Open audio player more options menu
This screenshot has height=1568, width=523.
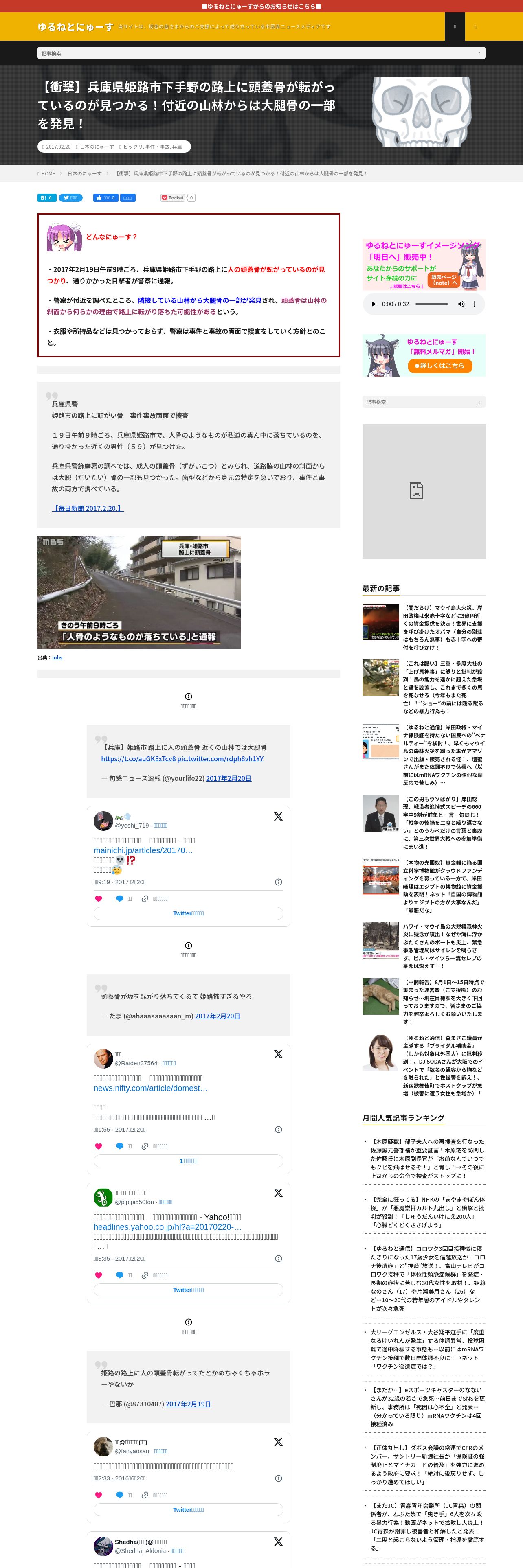pyautogui.click(x=474, y=304)
